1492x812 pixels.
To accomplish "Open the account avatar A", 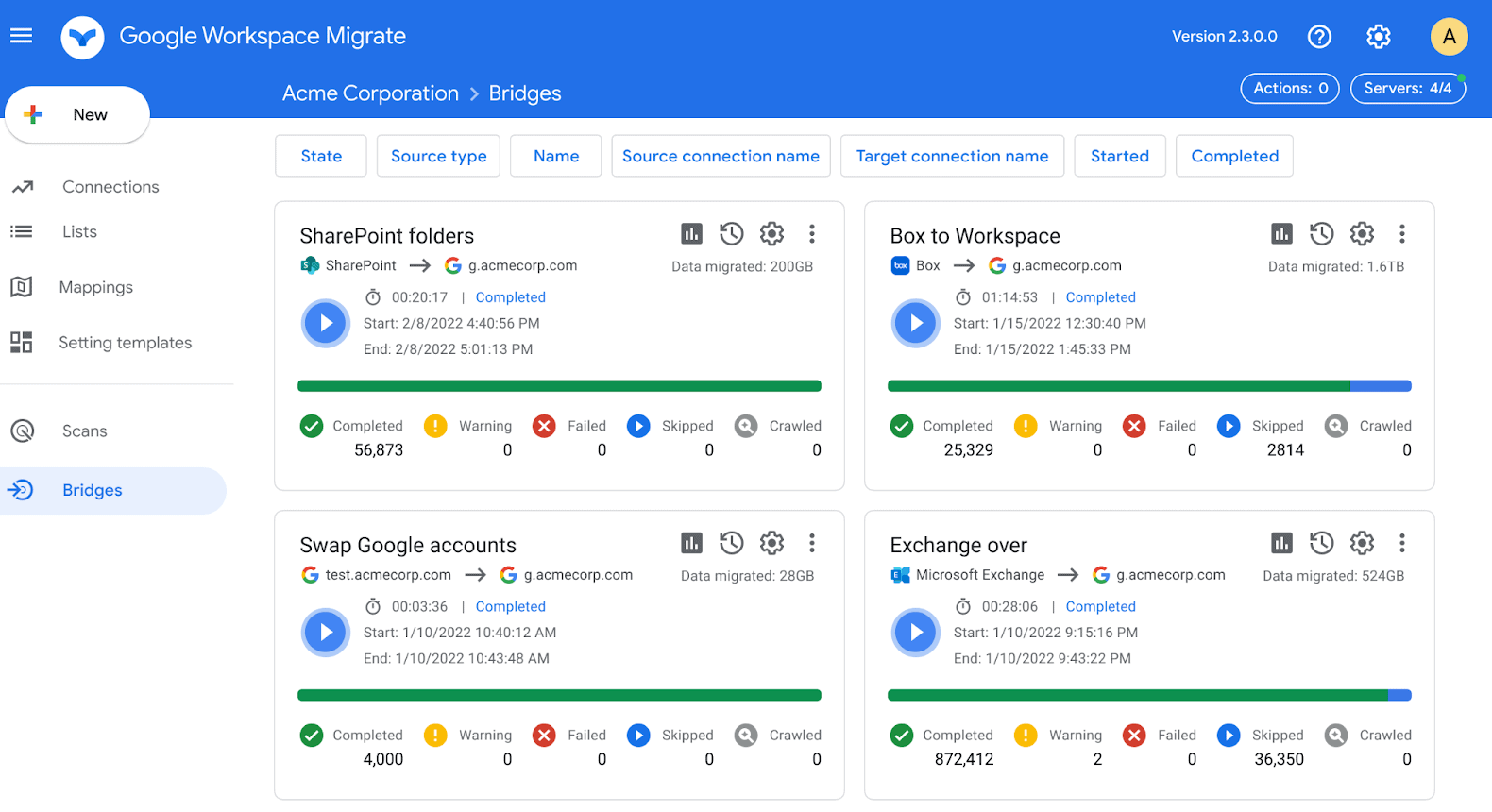I will pos(1449,37).
